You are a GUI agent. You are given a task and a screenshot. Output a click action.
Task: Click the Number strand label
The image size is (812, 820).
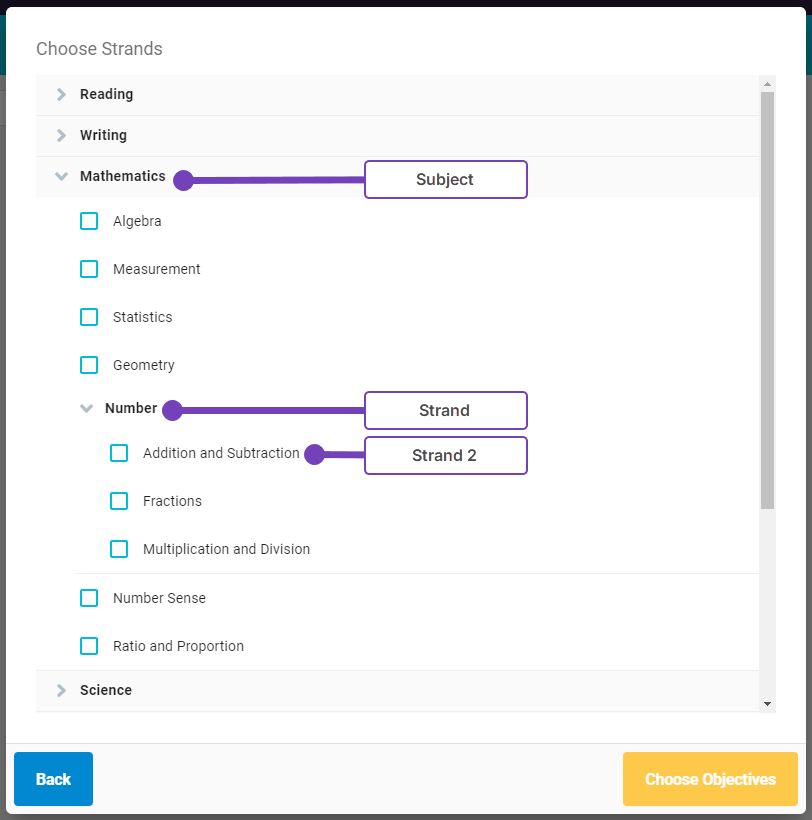pyautogui.click(x=131, y=408)
